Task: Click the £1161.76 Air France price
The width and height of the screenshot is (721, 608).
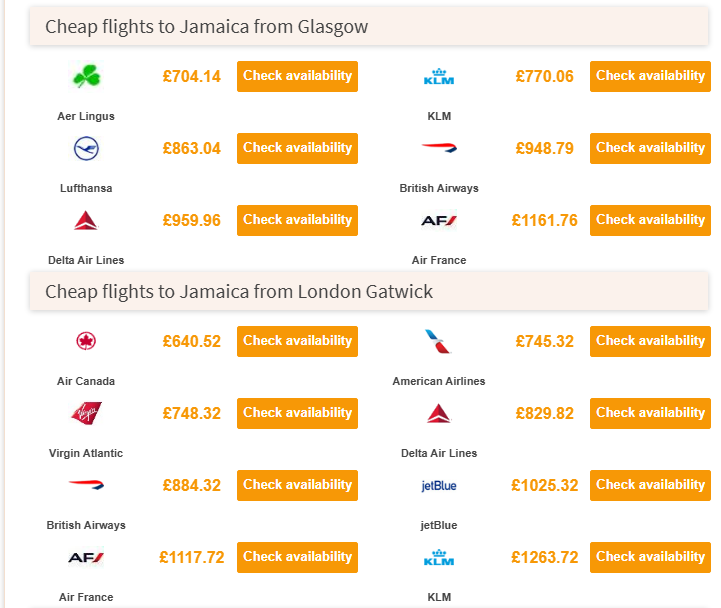Action: tap(544, 220)
